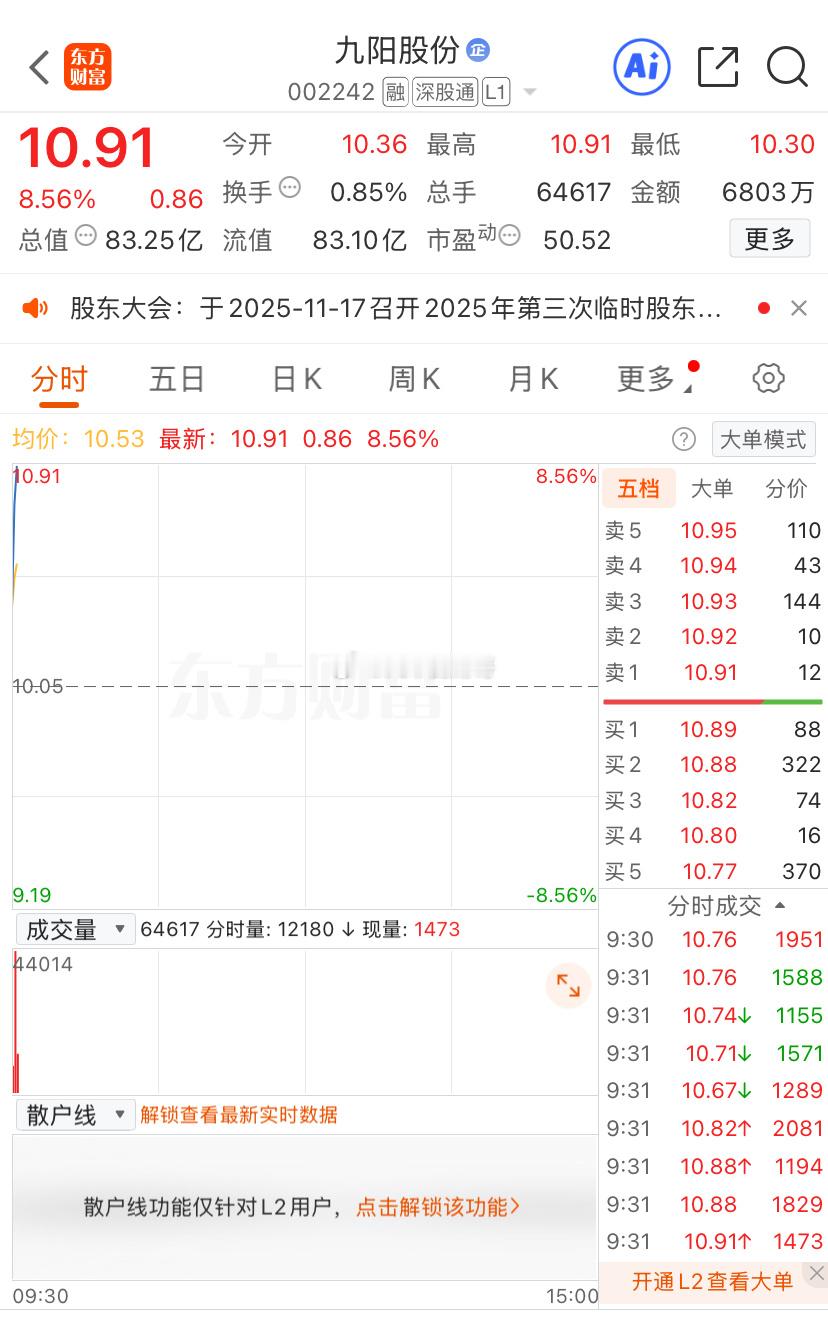Open the 成交量 dropdown

click(x=75, y=928)
